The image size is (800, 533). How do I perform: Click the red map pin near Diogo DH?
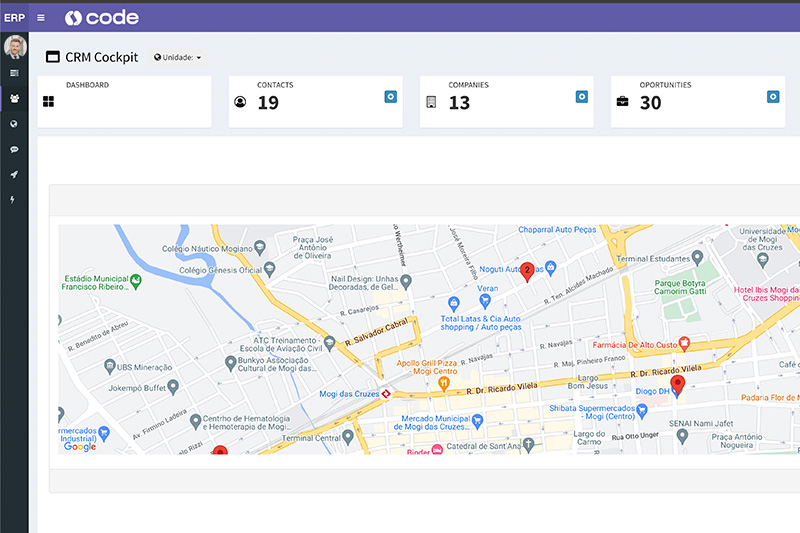[677, 384]
